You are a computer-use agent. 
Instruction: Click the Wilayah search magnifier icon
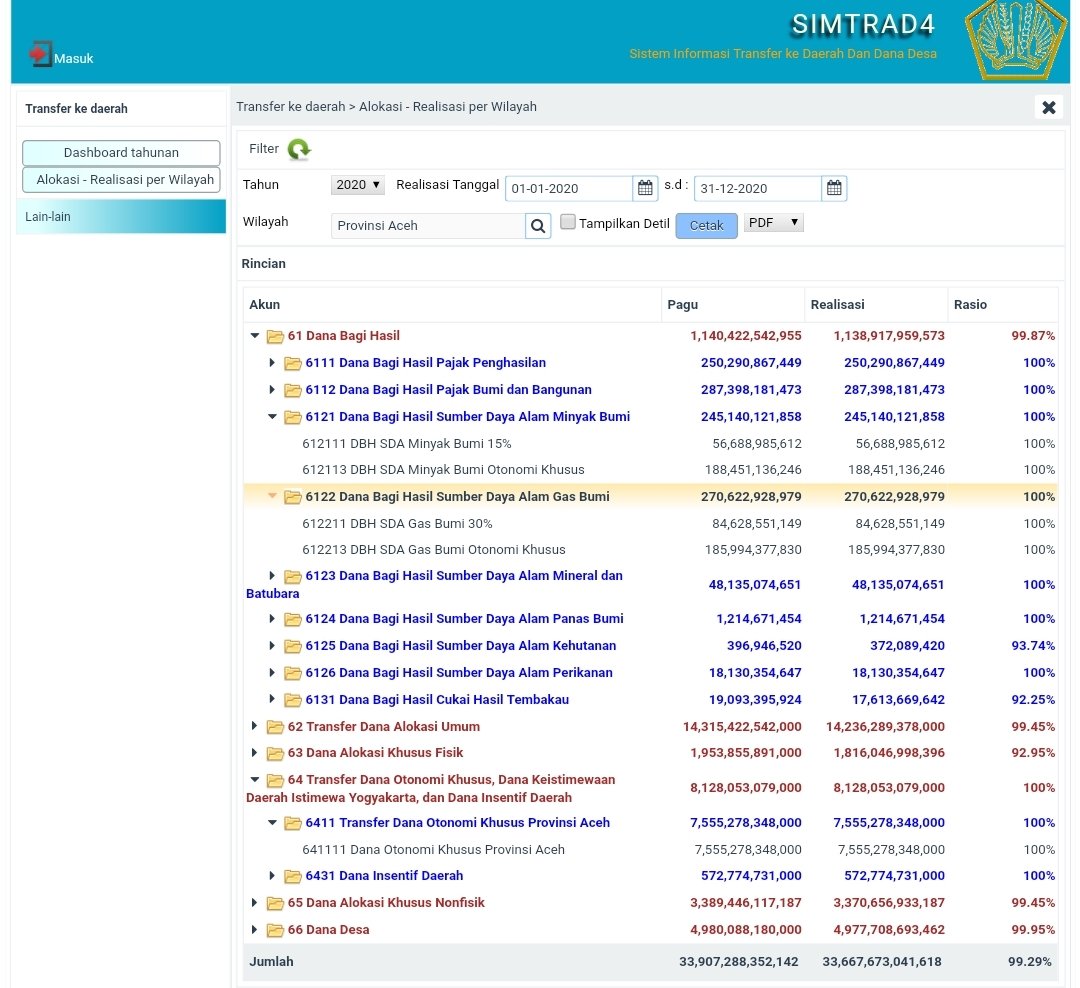click(x=538, y=226)
